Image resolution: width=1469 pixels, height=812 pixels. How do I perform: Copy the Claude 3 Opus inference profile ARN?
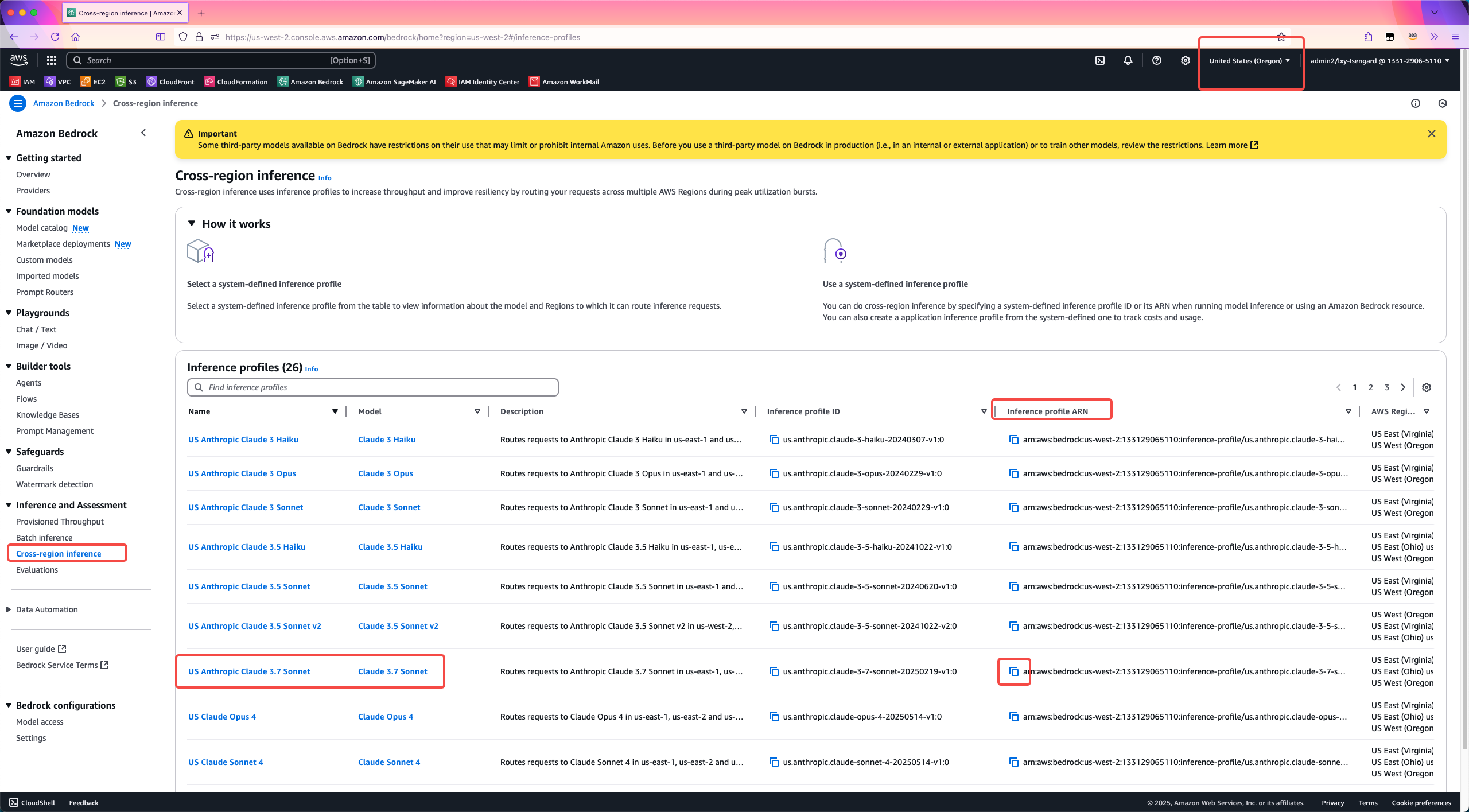[x=1014, y=473]
